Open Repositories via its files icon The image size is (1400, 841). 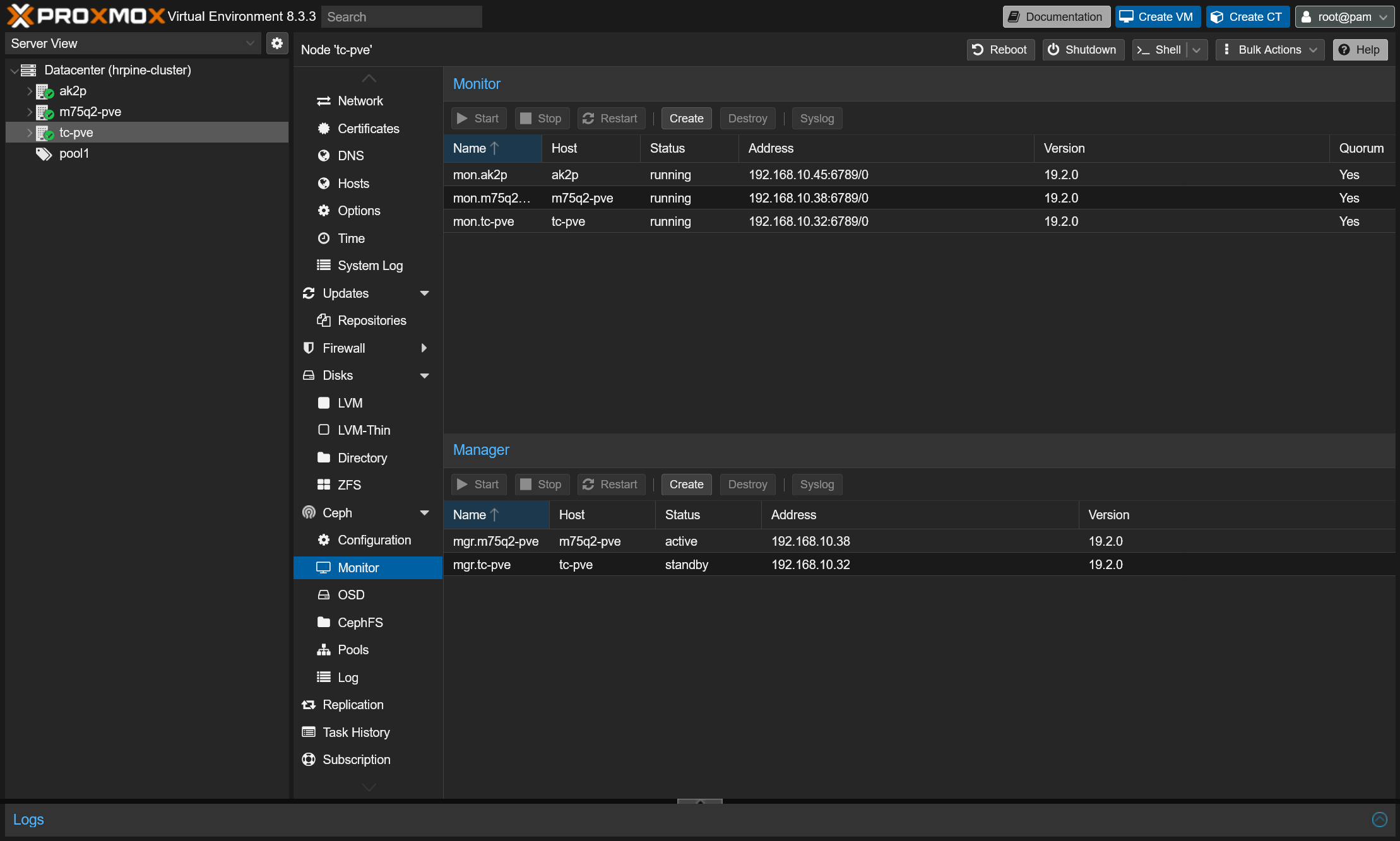[324, 321]
